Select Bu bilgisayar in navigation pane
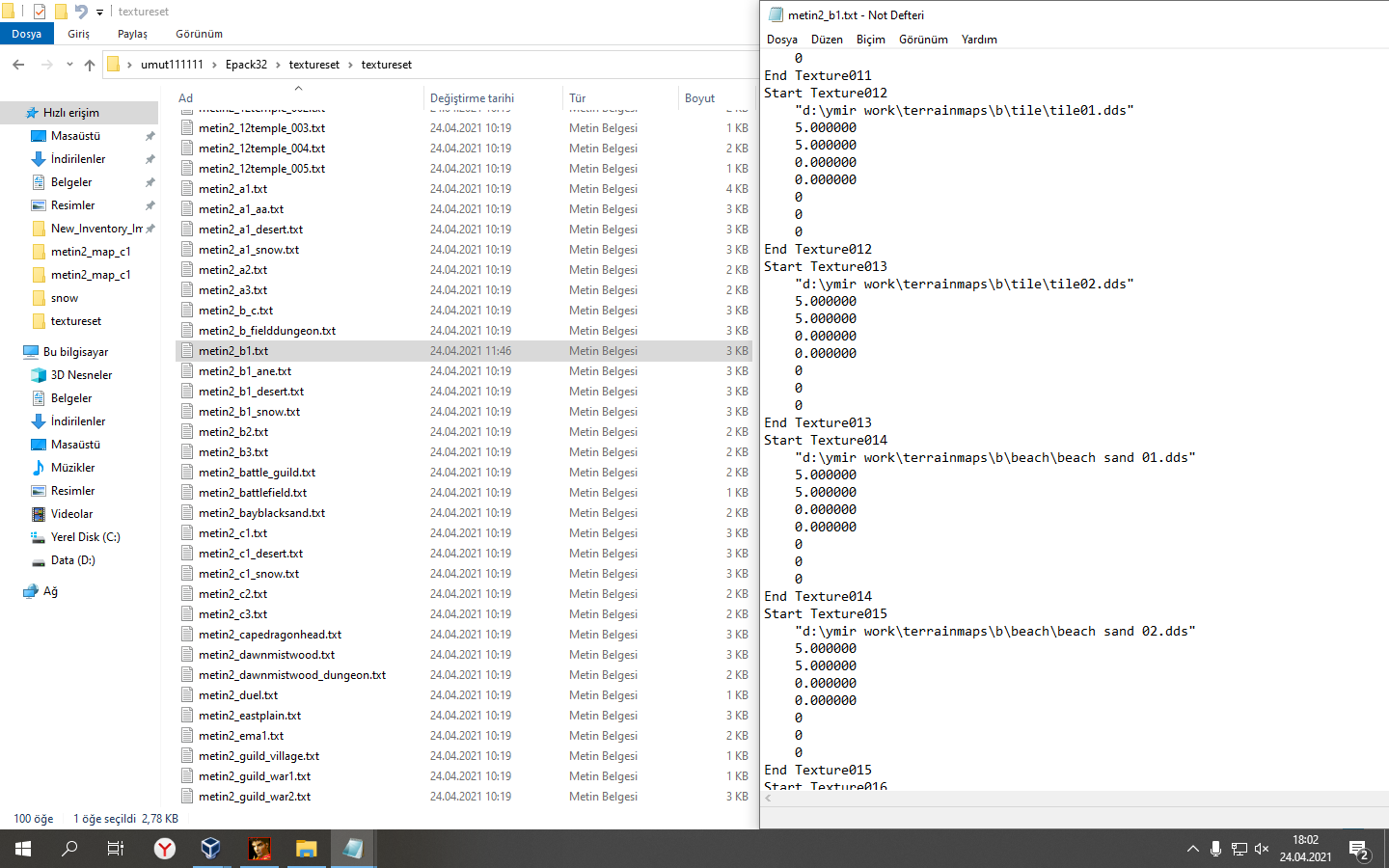 75,352
